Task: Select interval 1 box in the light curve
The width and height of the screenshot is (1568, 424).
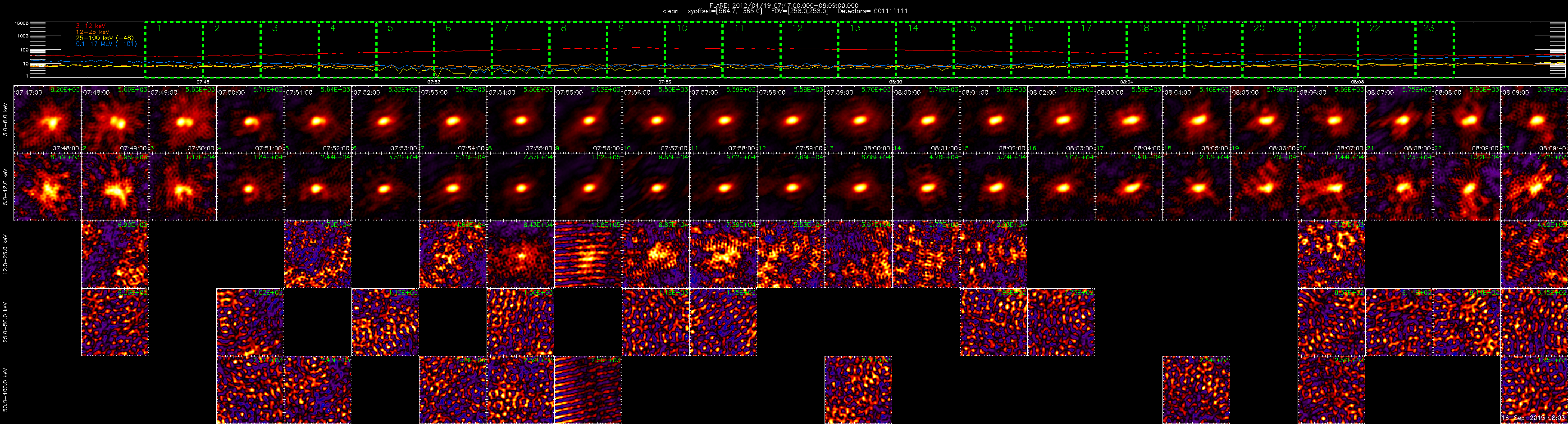Action: coord(174,49)
